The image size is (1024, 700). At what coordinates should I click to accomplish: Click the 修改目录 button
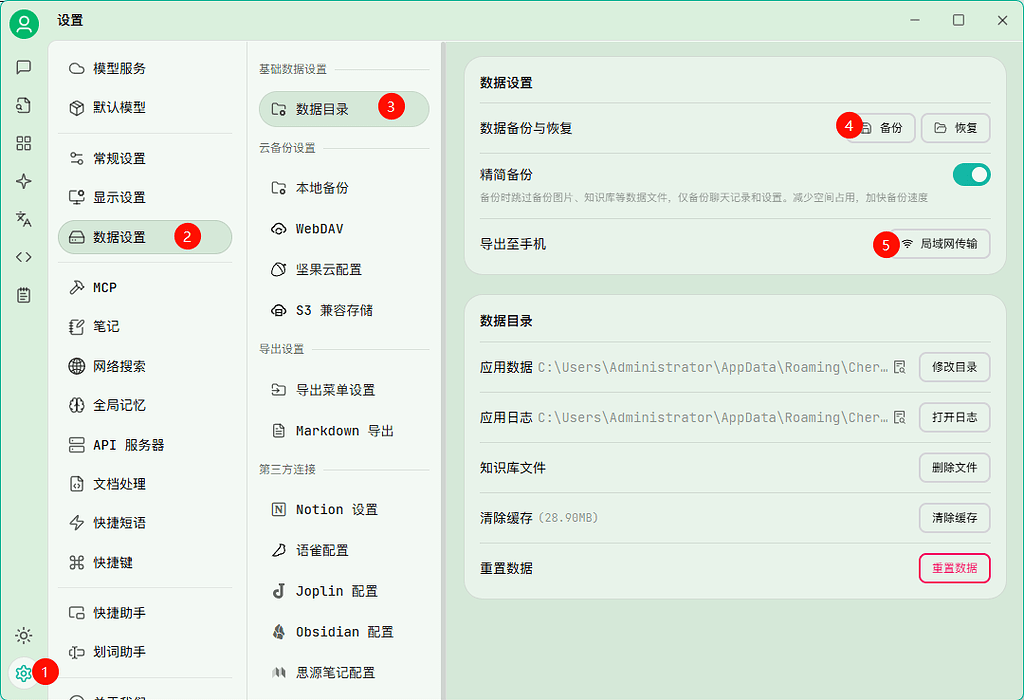pos(955,367)
